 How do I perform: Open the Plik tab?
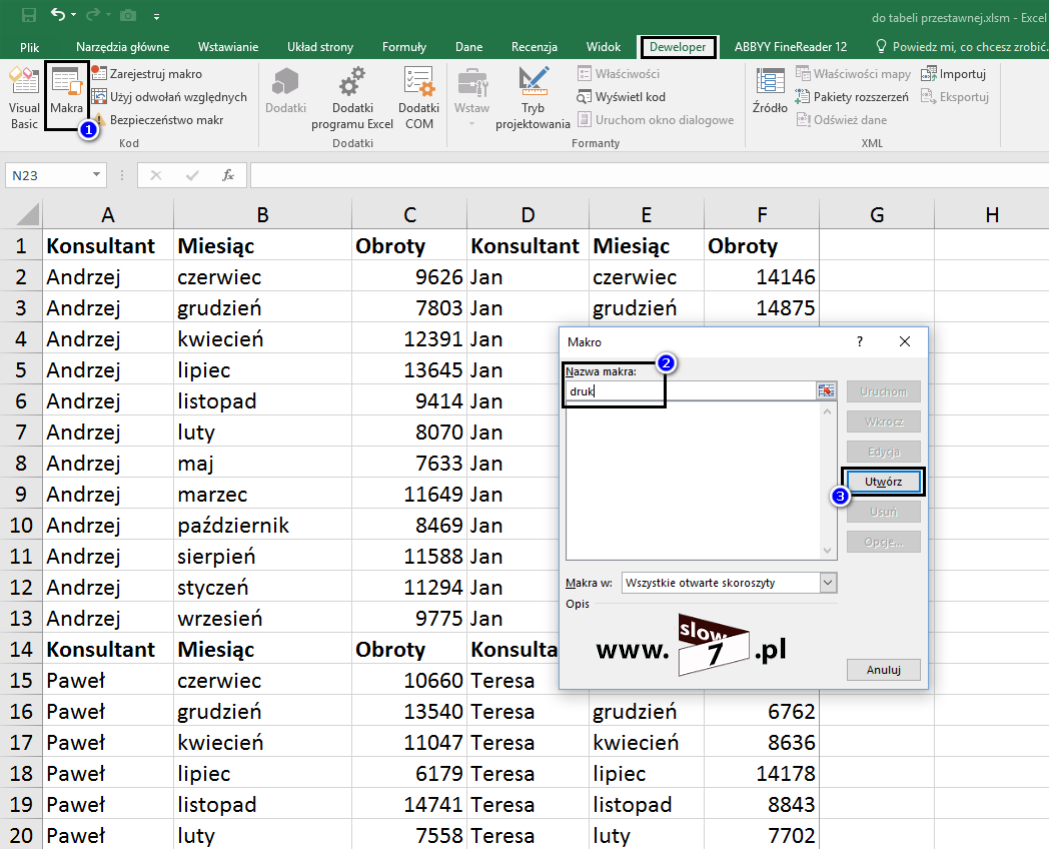29,47
